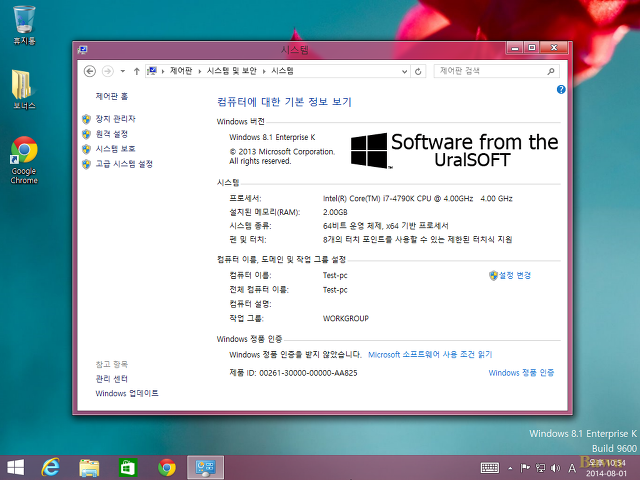This screenshot has height=480, width=640.
Task: Select 시스템 및 보안 breadcrumb
Action: coord(231,71)
